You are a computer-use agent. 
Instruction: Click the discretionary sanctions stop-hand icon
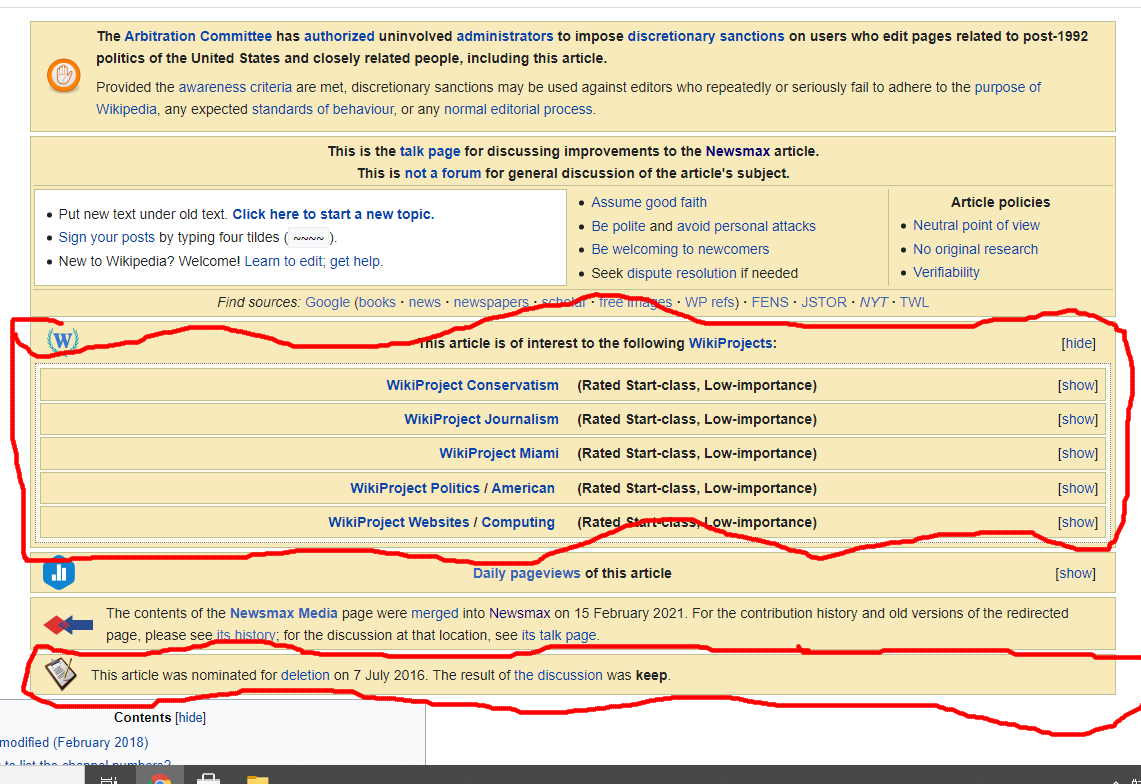[x=64, y=76]
